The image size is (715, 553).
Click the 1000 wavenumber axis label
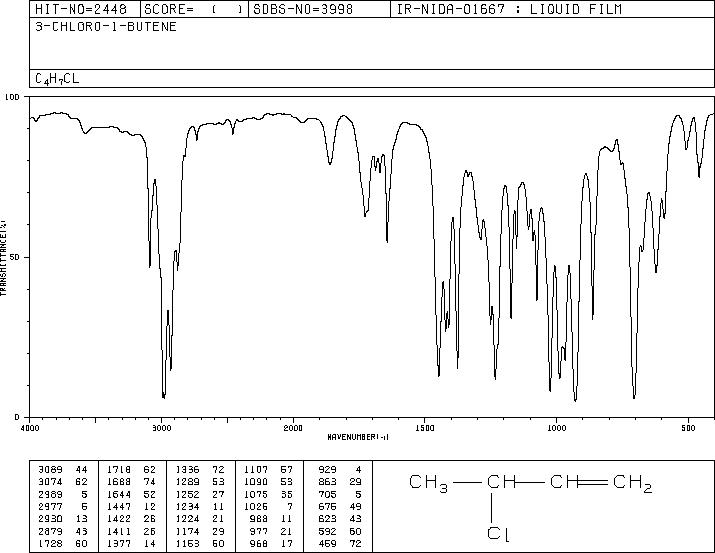point(556,428)
